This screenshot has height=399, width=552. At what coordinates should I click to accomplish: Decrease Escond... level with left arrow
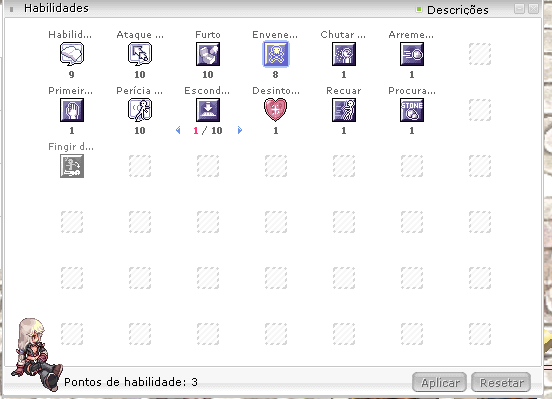pos(178,130)
